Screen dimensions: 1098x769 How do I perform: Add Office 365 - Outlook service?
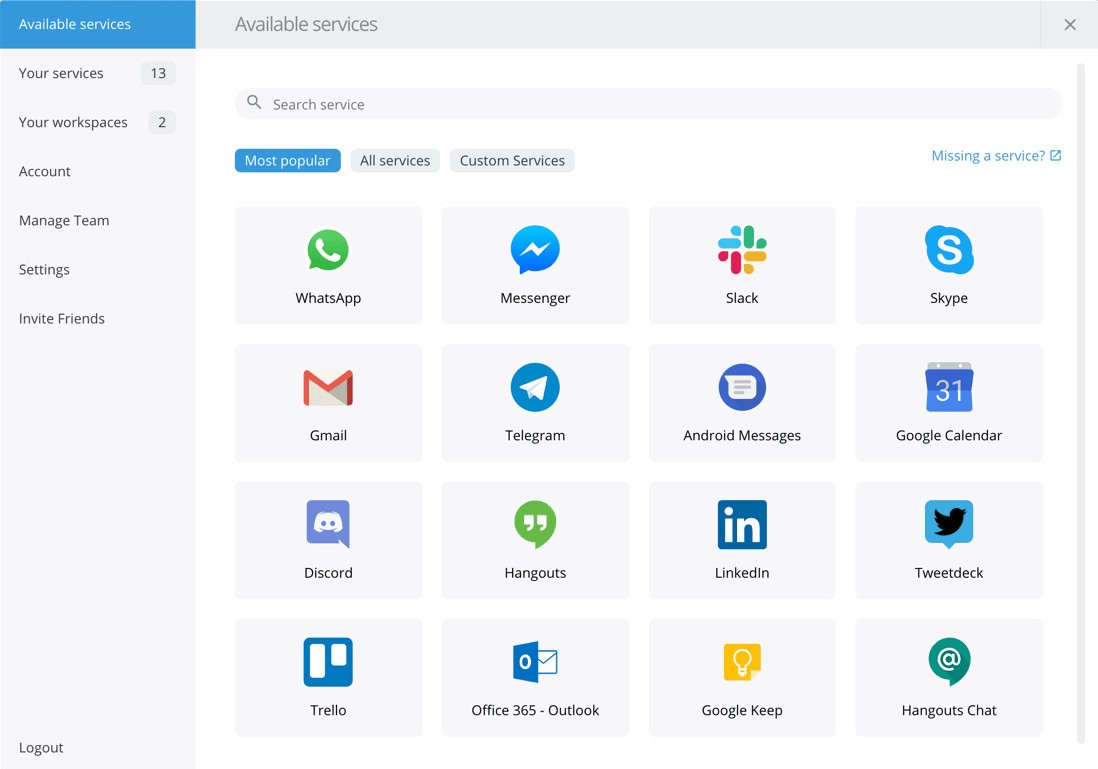click(x=535, y=677)
